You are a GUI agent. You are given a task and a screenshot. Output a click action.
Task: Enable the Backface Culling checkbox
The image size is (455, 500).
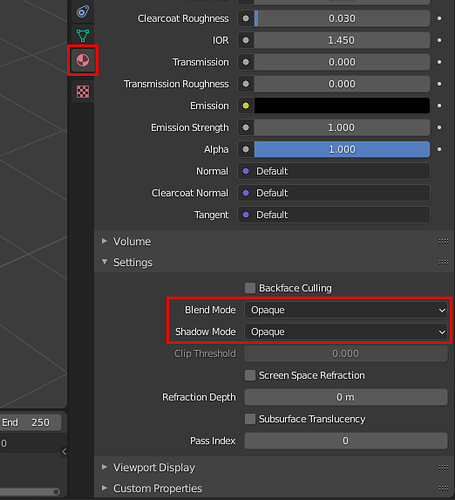(x=250, y=288)
